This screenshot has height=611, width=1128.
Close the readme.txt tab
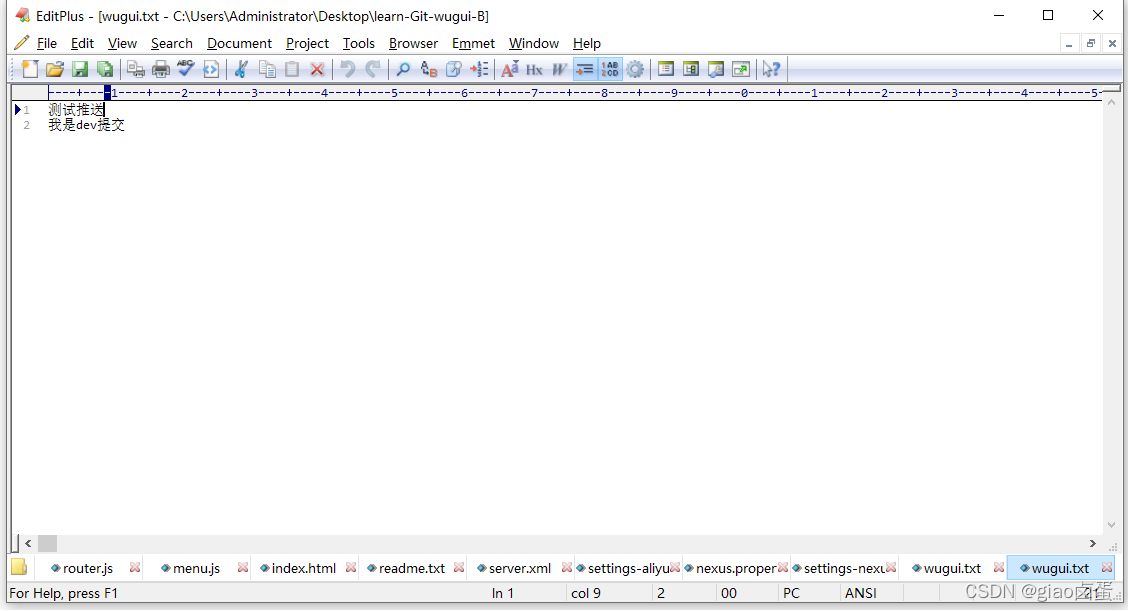coord(458,568)
